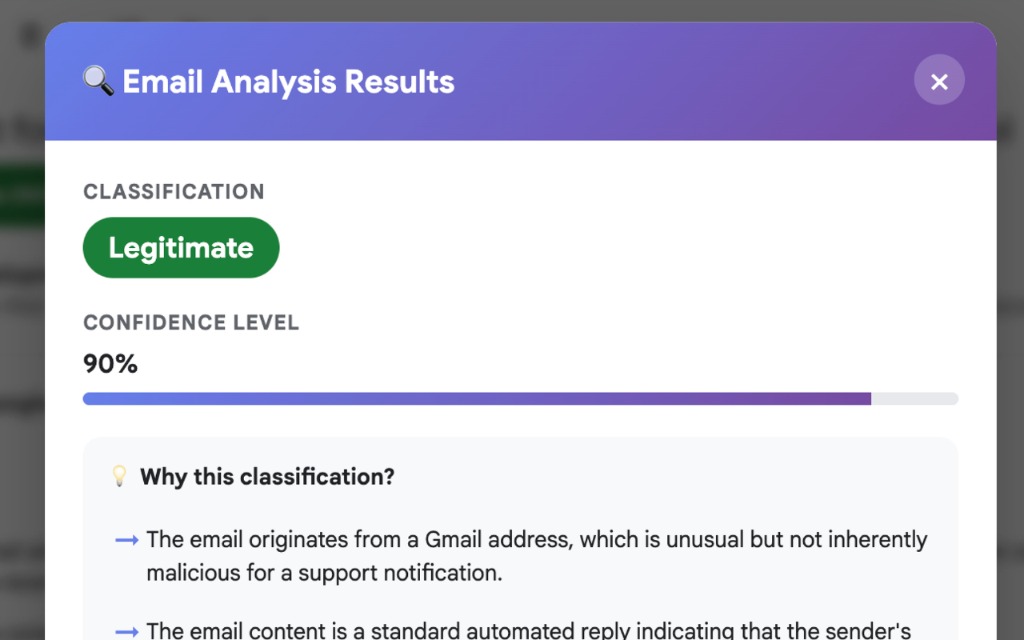Image resolution: width=1024 pixels, height=640 pixels.
Task: Click the 90% confidence value
Action: tap(110, 364)
